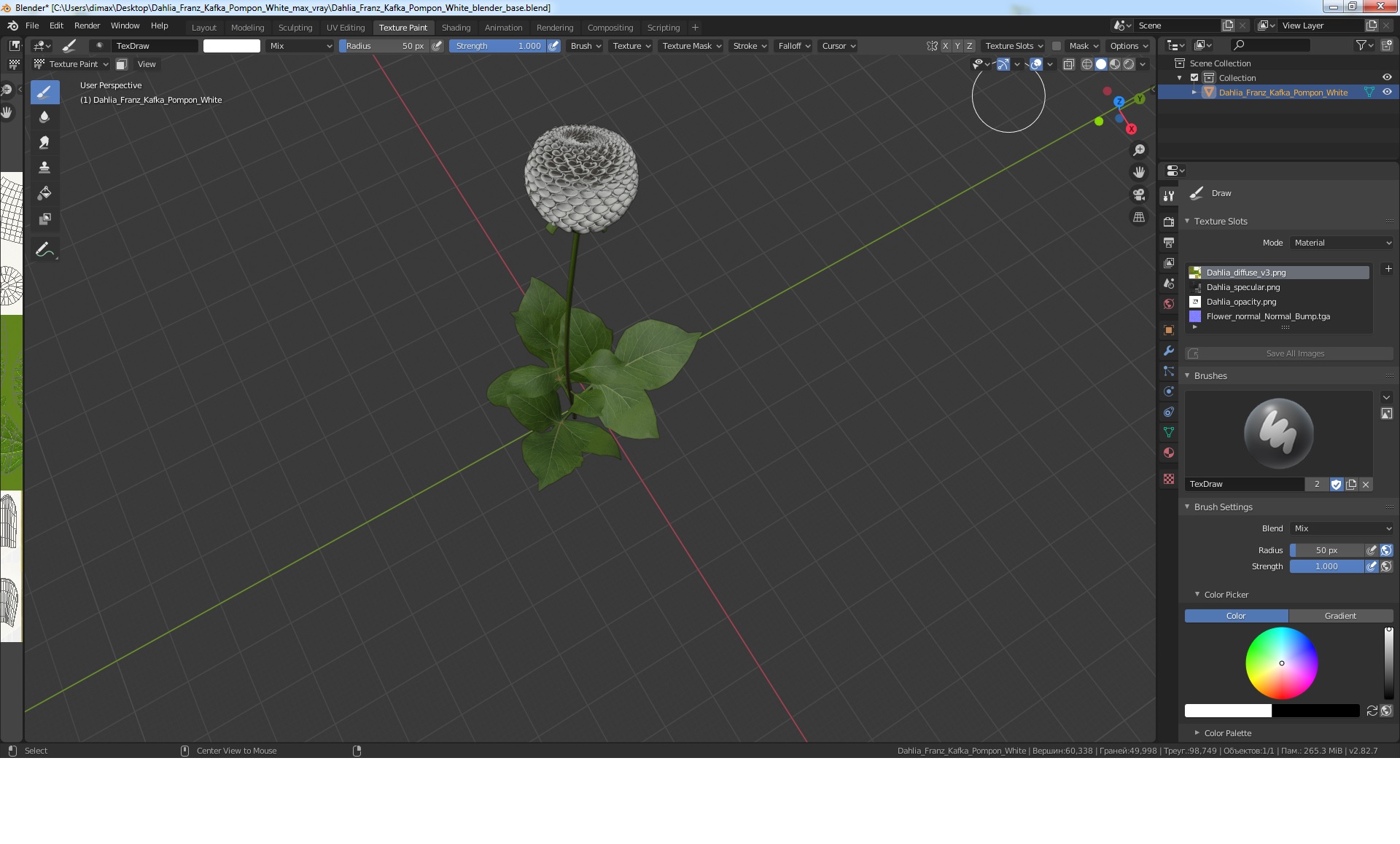Open the Falloff dropdown
Screen dimensions: 1400x844
pyautogui.click(x=794, y=46)
